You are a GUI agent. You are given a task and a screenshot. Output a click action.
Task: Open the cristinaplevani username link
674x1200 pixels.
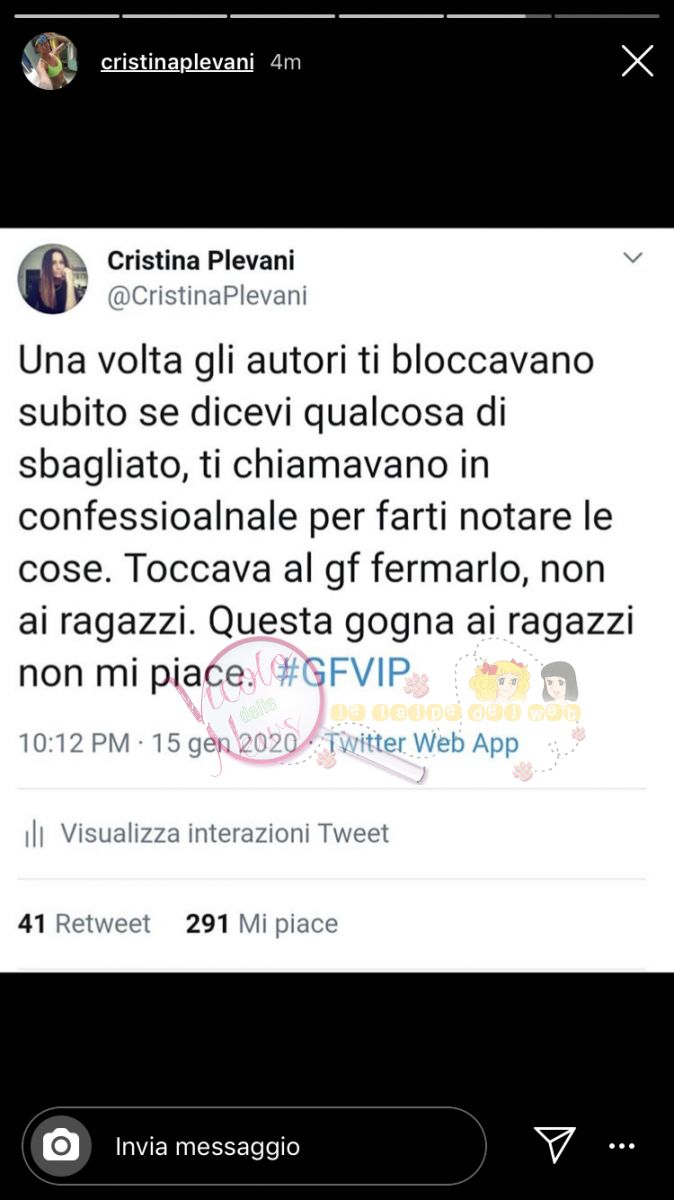pos(177,62)
